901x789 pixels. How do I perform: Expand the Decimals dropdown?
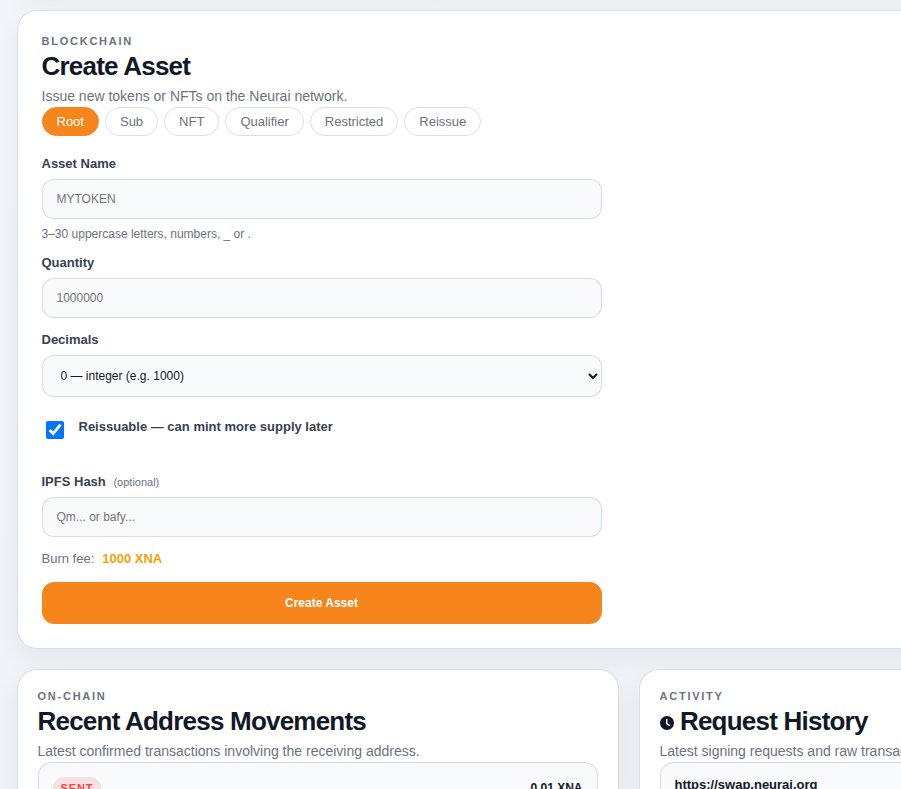(321, 376)
